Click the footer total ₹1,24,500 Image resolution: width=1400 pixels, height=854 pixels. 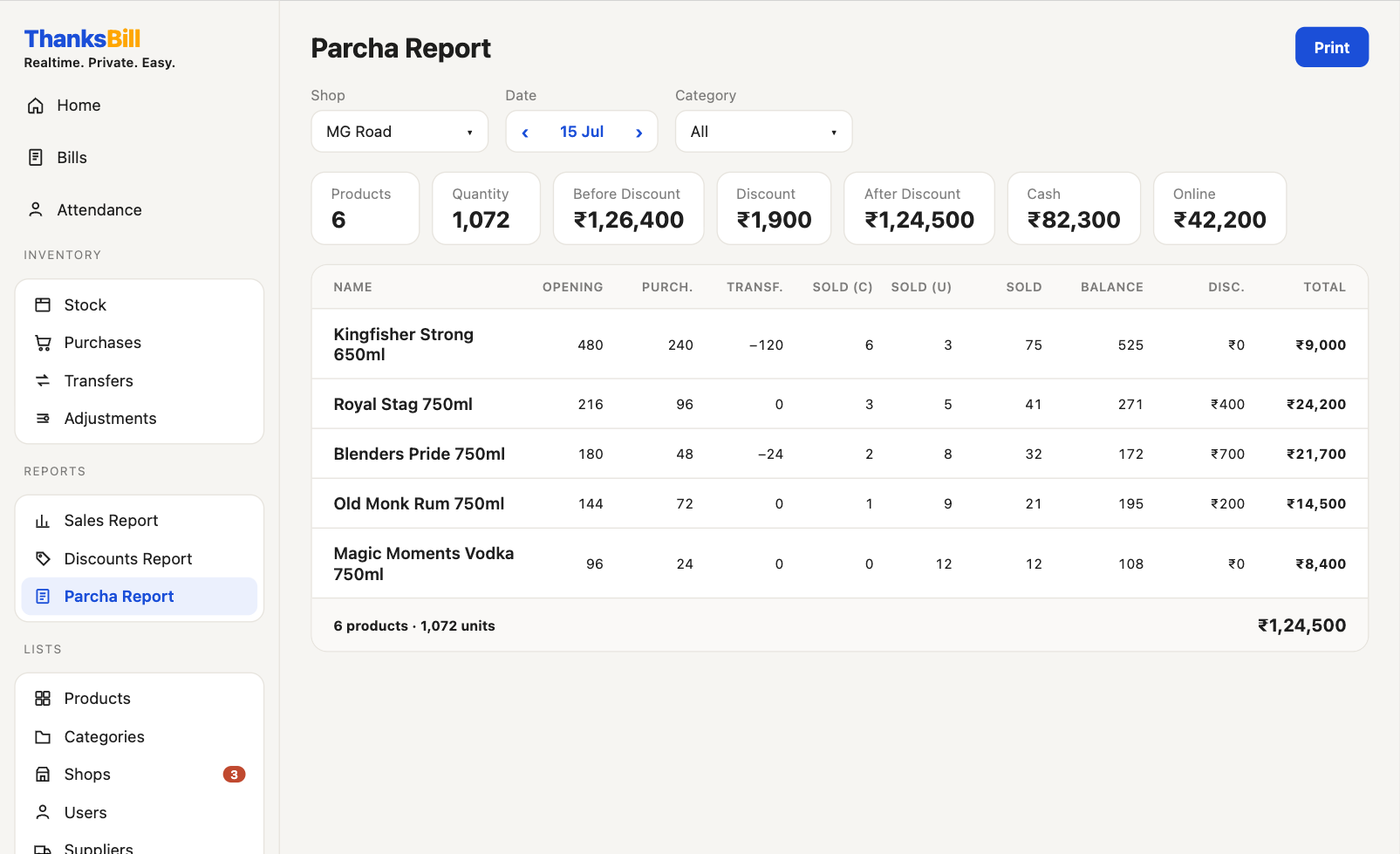click(x=1301, y=625)
